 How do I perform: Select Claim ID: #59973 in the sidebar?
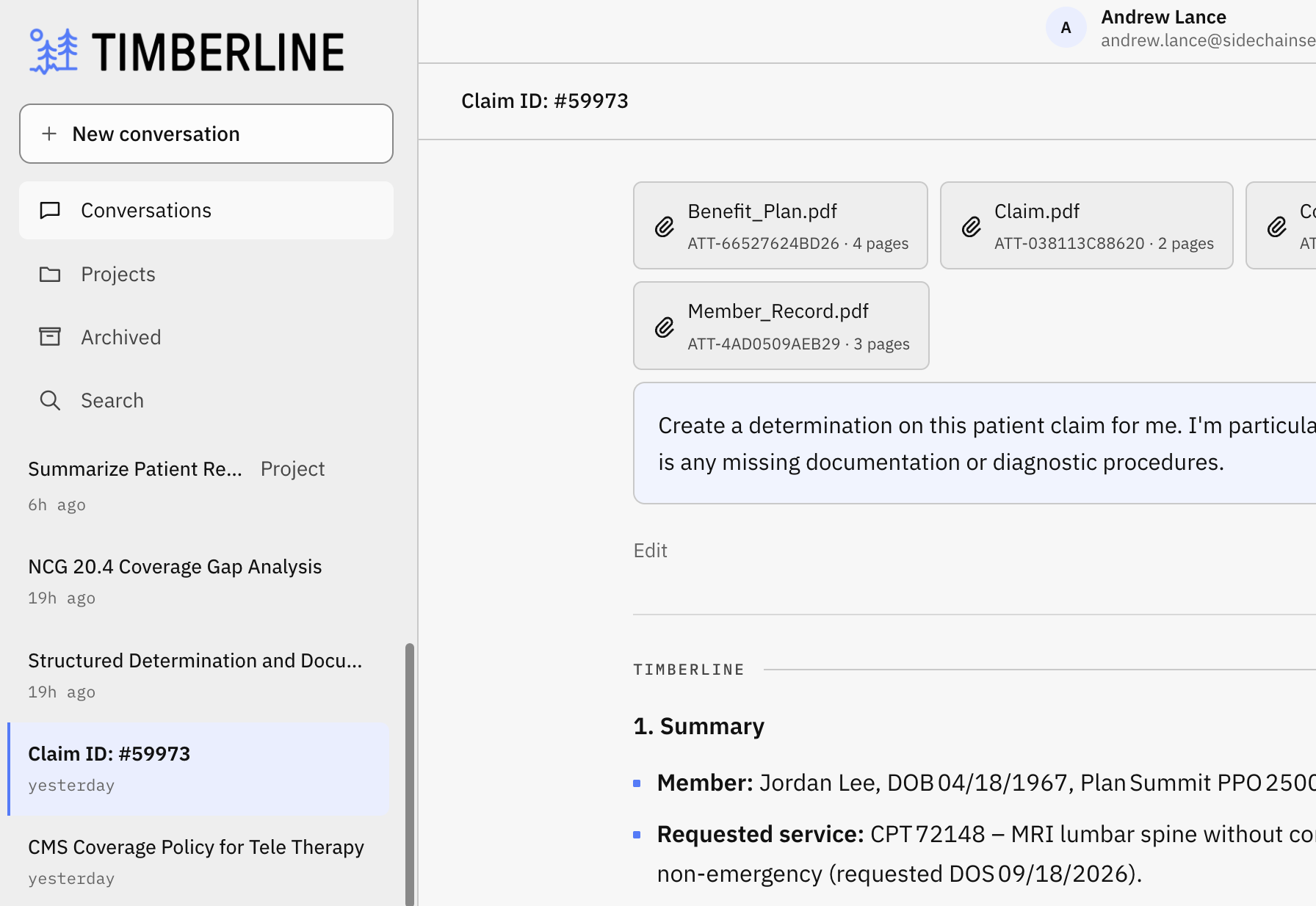pos(198,769)
